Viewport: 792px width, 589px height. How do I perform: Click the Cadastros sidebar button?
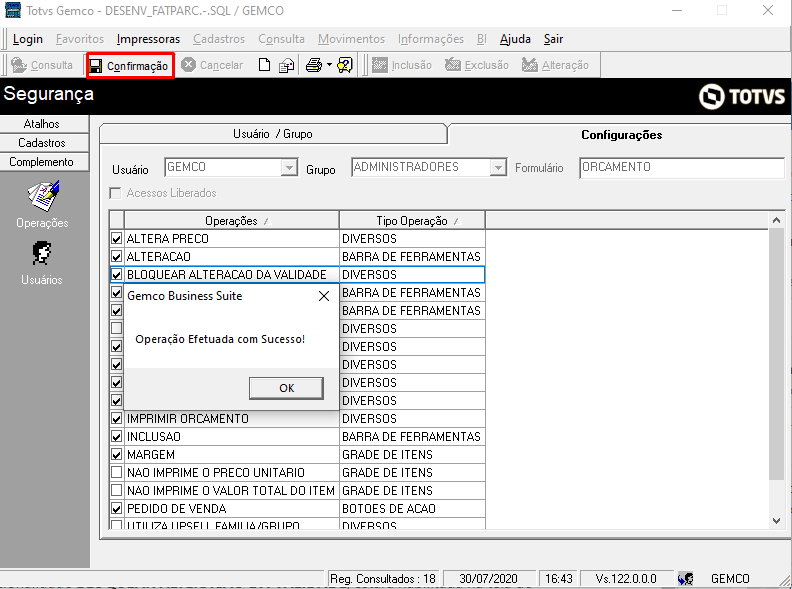tap(41, 143)
